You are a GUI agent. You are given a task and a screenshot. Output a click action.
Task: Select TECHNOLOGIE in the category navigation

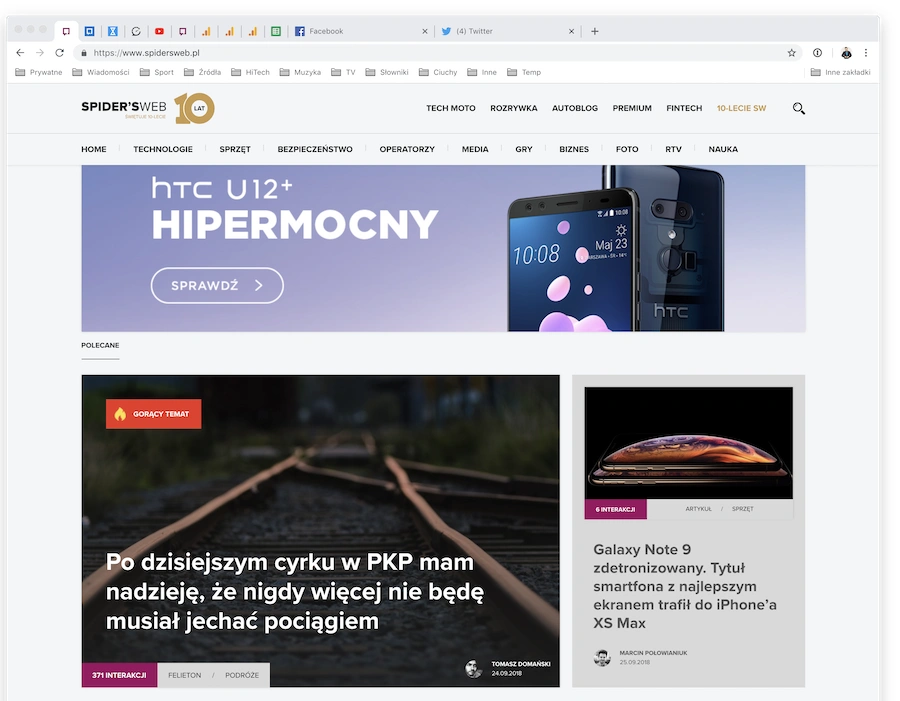point(163,149)
